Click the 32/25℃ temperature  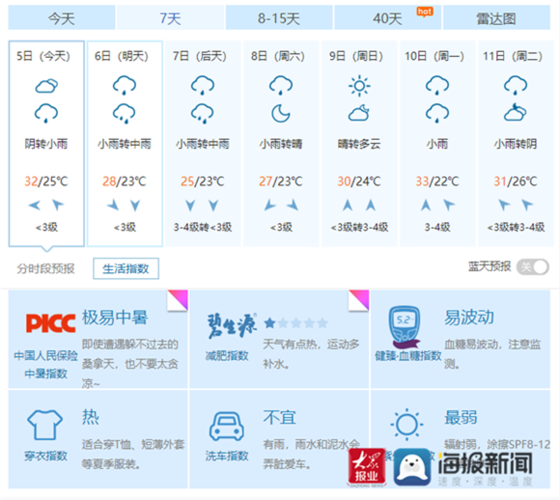click(x=46, y=181)
